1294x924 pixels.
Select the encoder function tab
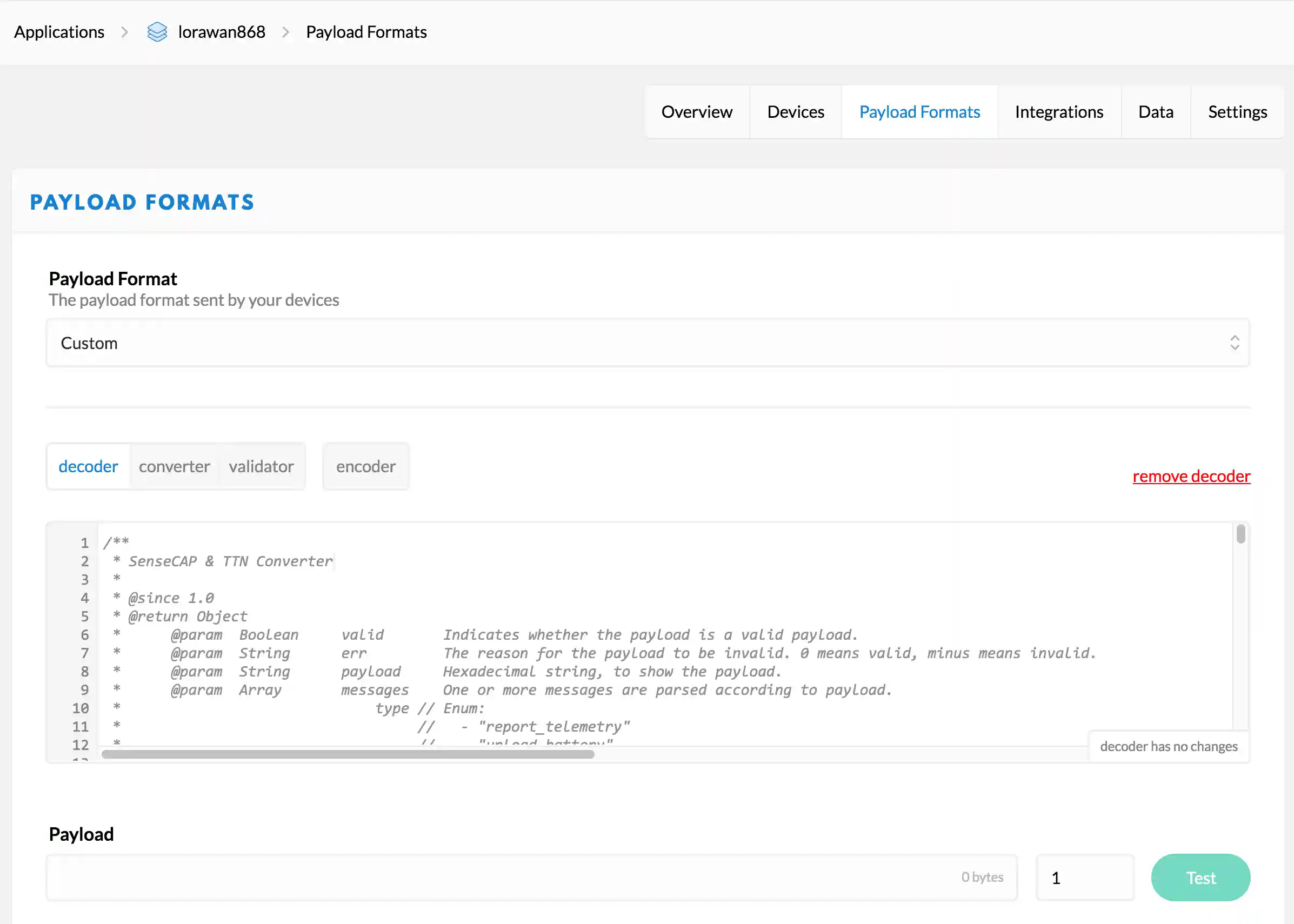point(365,466)
